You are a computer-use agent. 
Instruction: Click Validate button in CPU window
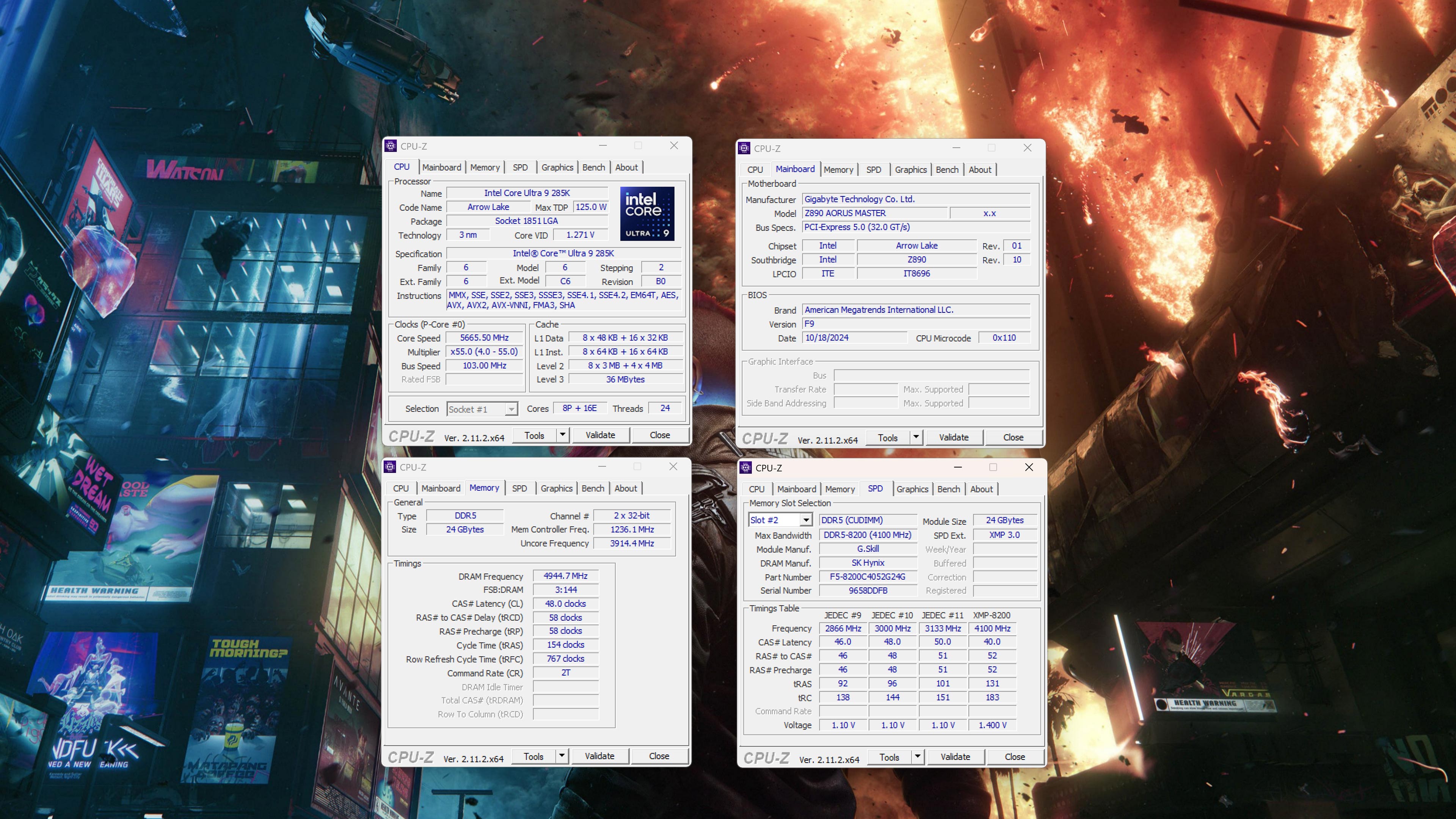(600, 435)
